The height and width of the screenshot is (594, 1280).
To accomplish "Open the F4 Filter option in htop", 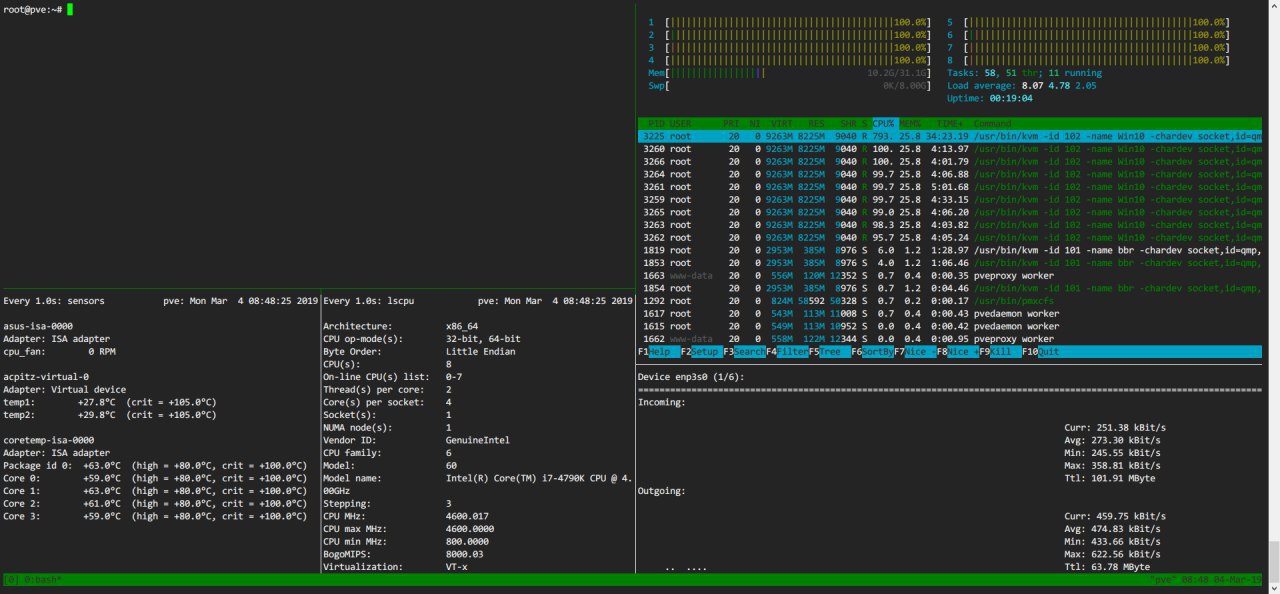I will (x=792, y=352).
